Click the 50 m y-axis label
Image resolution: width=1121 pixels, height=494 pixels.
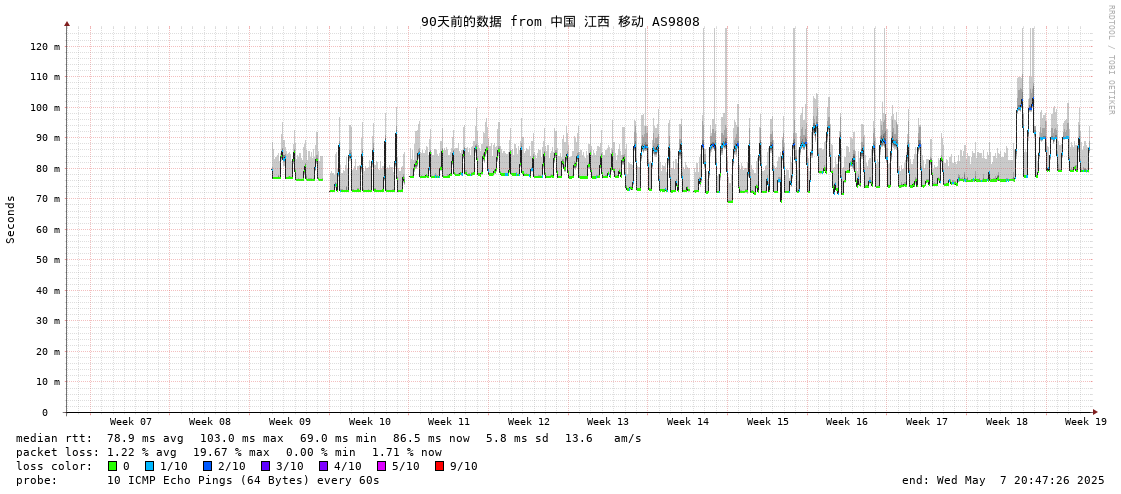click(49, 260)
